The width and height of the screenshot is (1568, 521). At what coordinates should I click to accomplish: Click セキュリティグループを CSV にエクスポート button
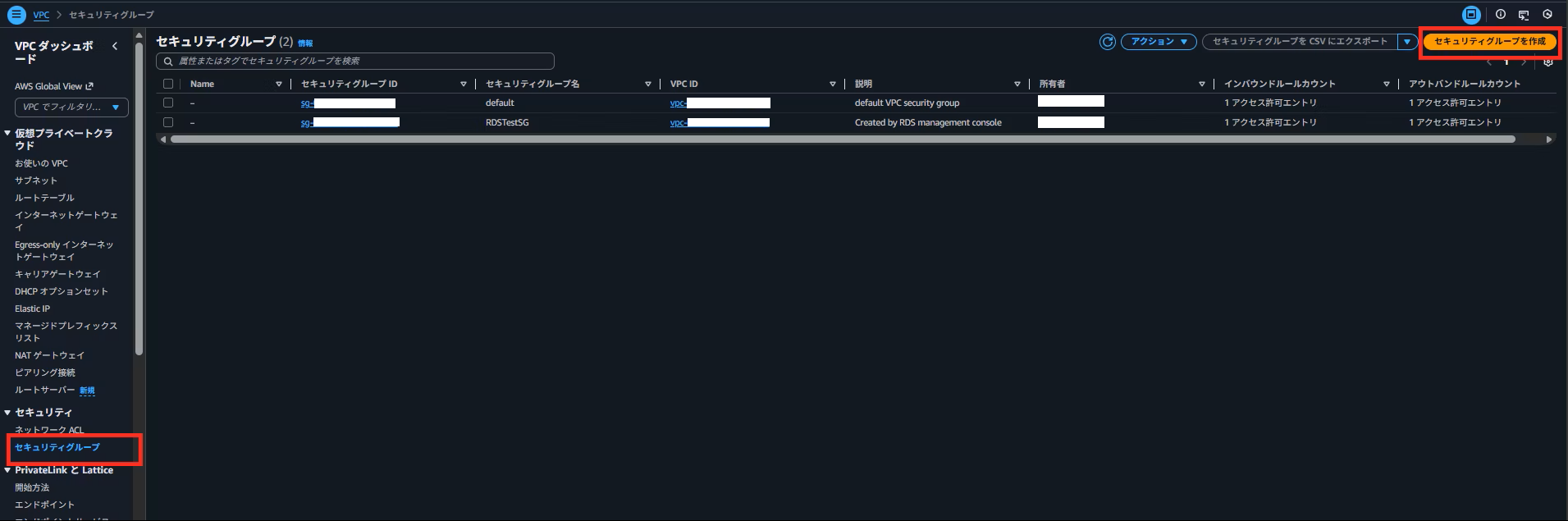click(x=1300, y=42)
